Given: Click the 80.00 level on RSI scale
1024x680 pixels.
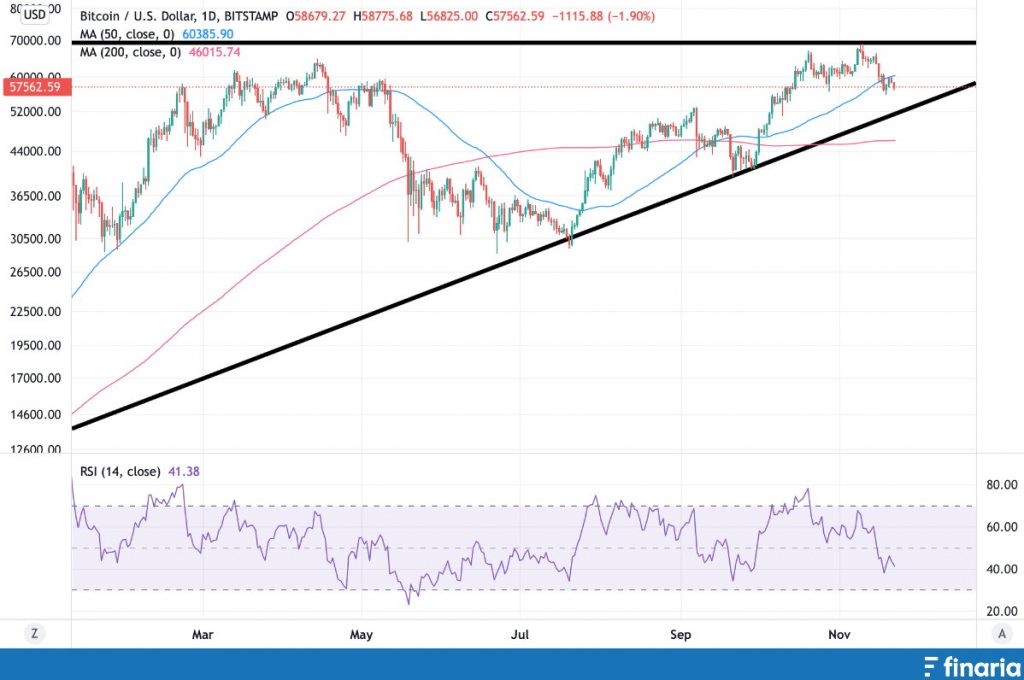Looking at the screenshot, I should point(1000,485).
